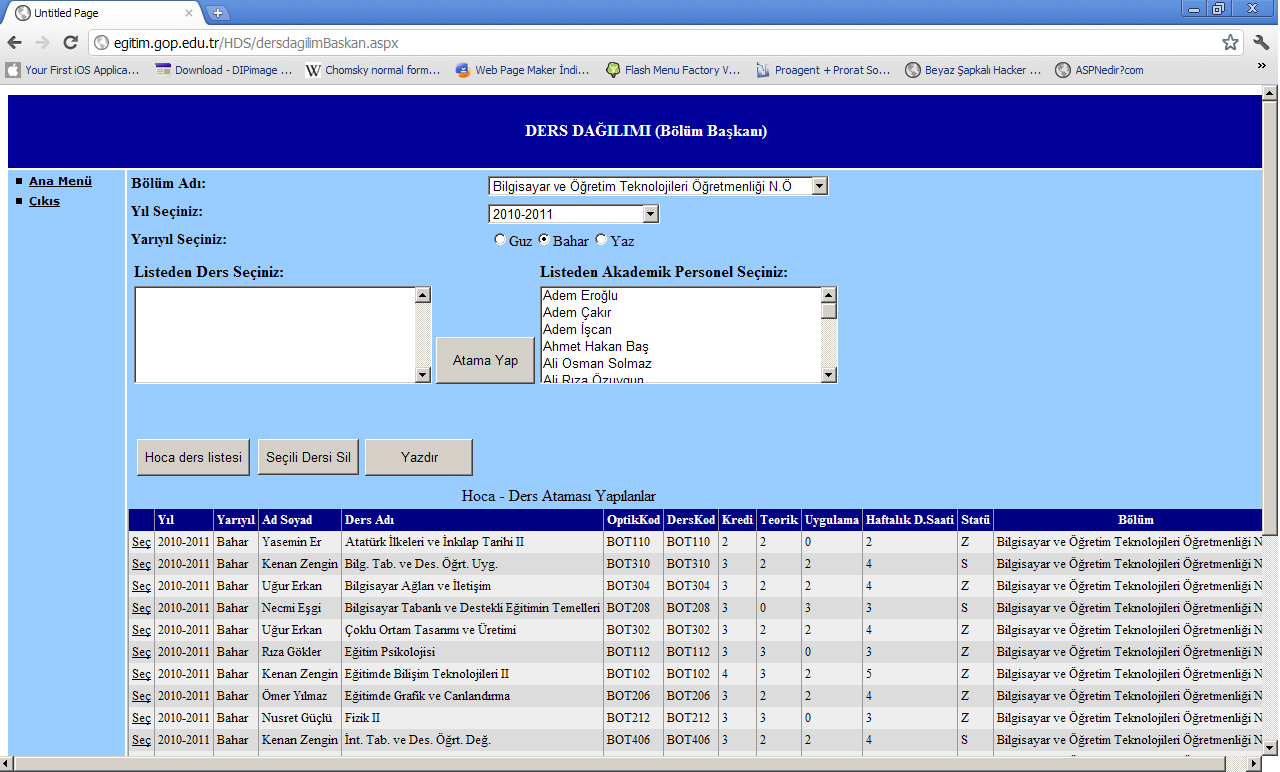Select the Bahar semester radio button
The width and height of the screenshot is (1280, 772).
[x=544, y=240]
